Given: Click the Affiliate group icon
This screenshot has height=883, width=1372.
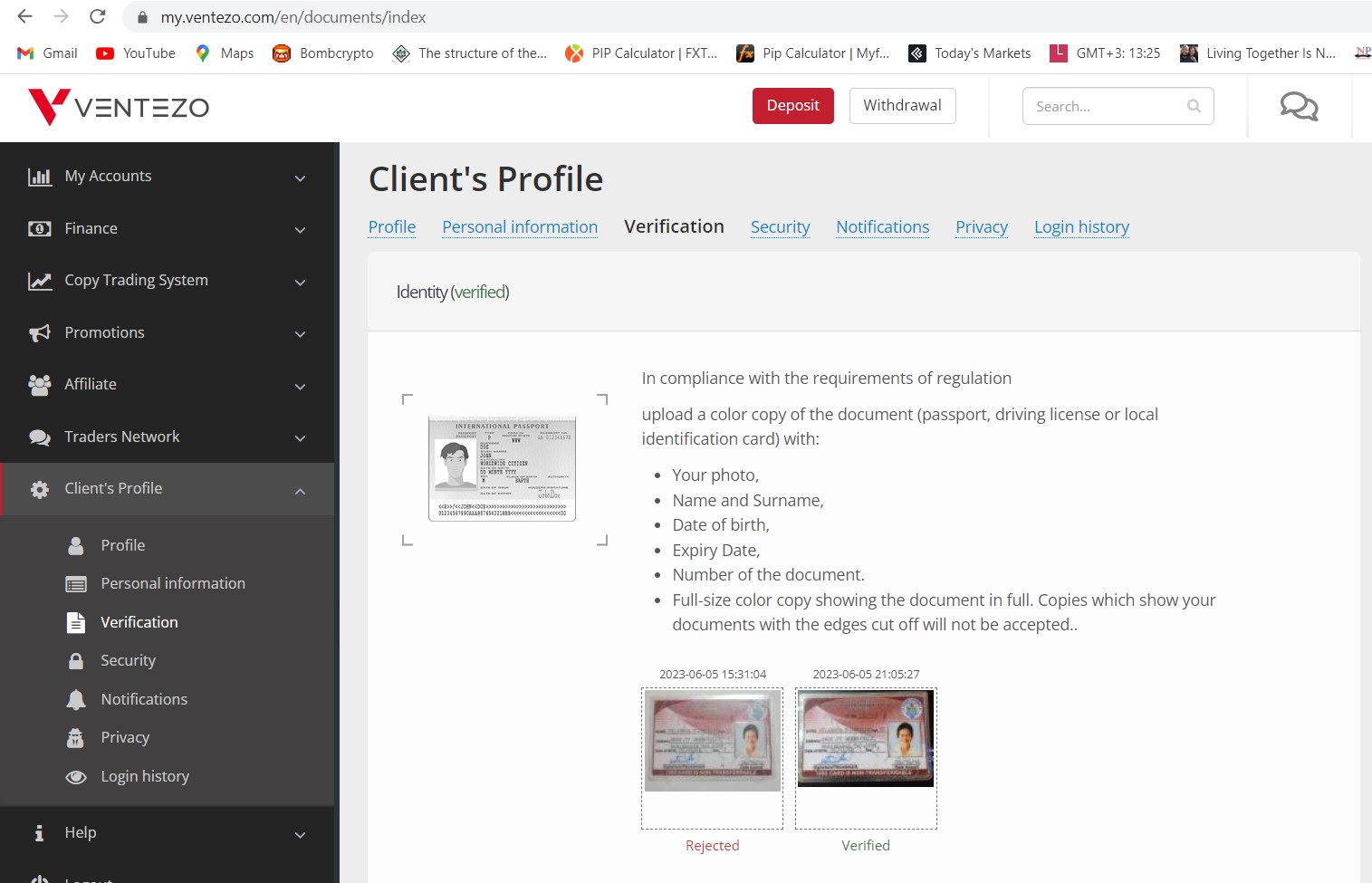Looking at the screenshot, I should coord(40,385).
